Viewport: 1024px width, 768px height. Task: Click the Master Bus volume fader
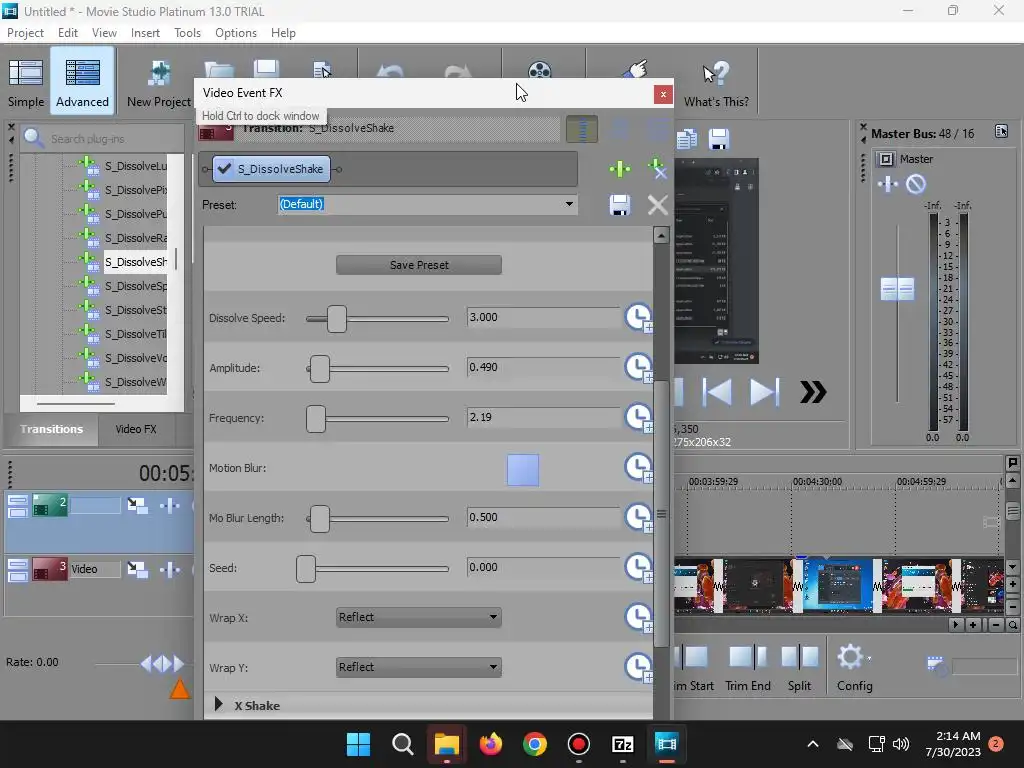pos(897,289)
